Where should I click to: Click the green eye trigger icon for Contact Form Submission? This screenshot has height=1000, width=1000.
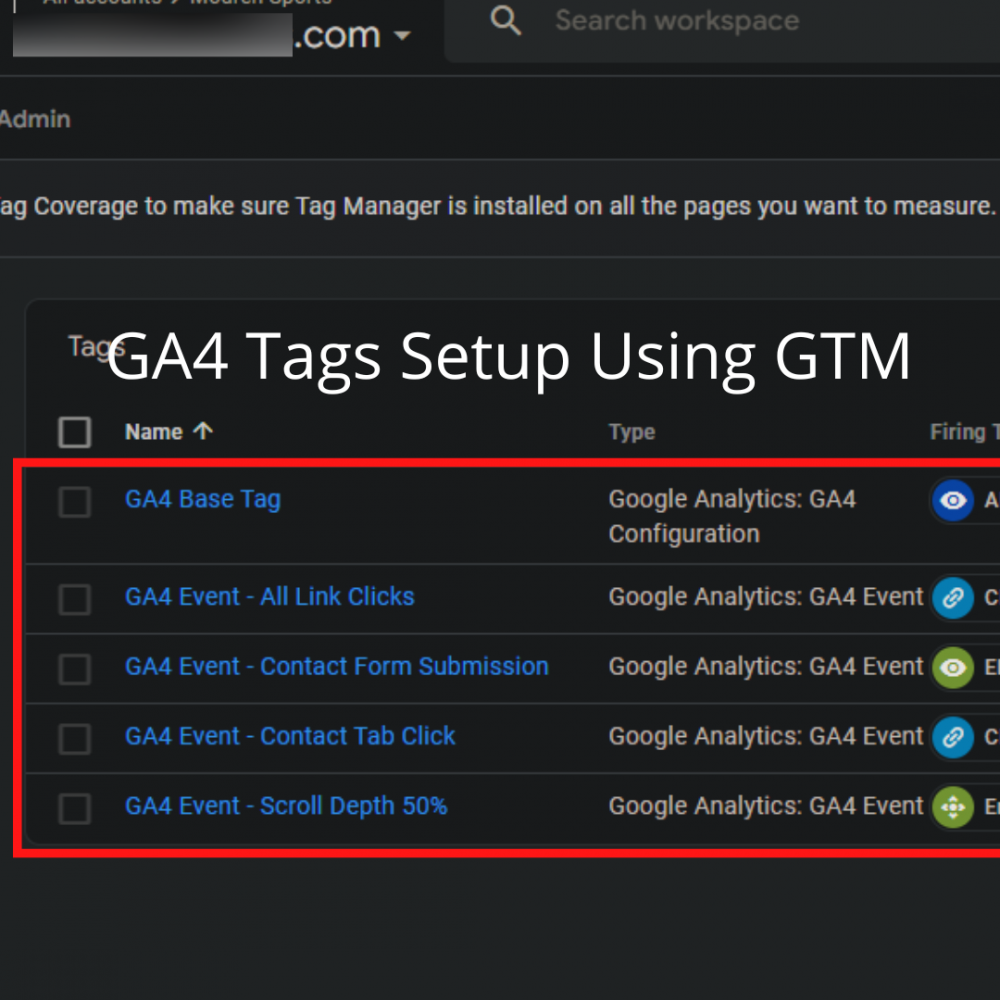coord(953,668)
